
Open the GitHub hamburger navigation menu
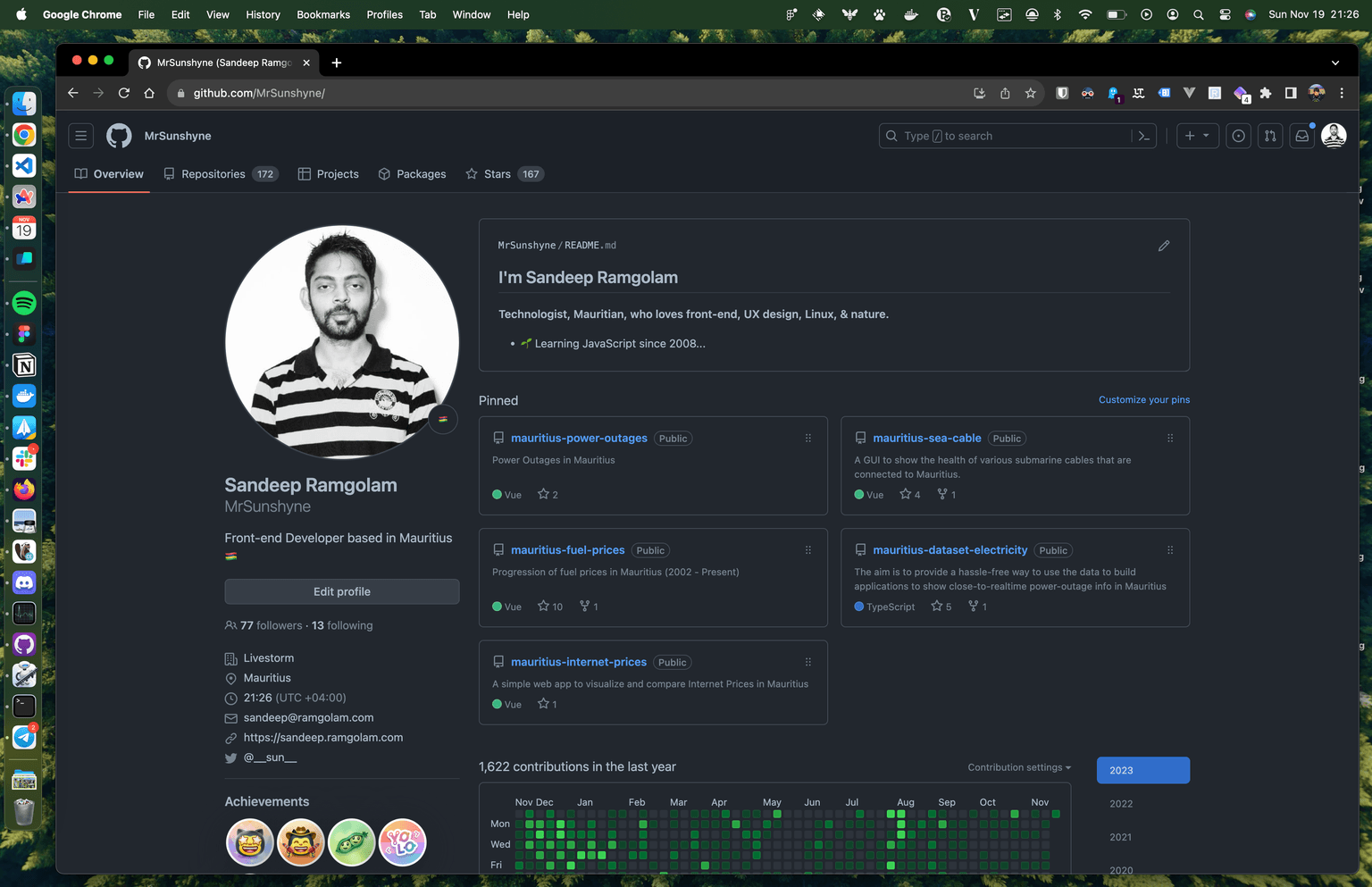click(81, 136)
